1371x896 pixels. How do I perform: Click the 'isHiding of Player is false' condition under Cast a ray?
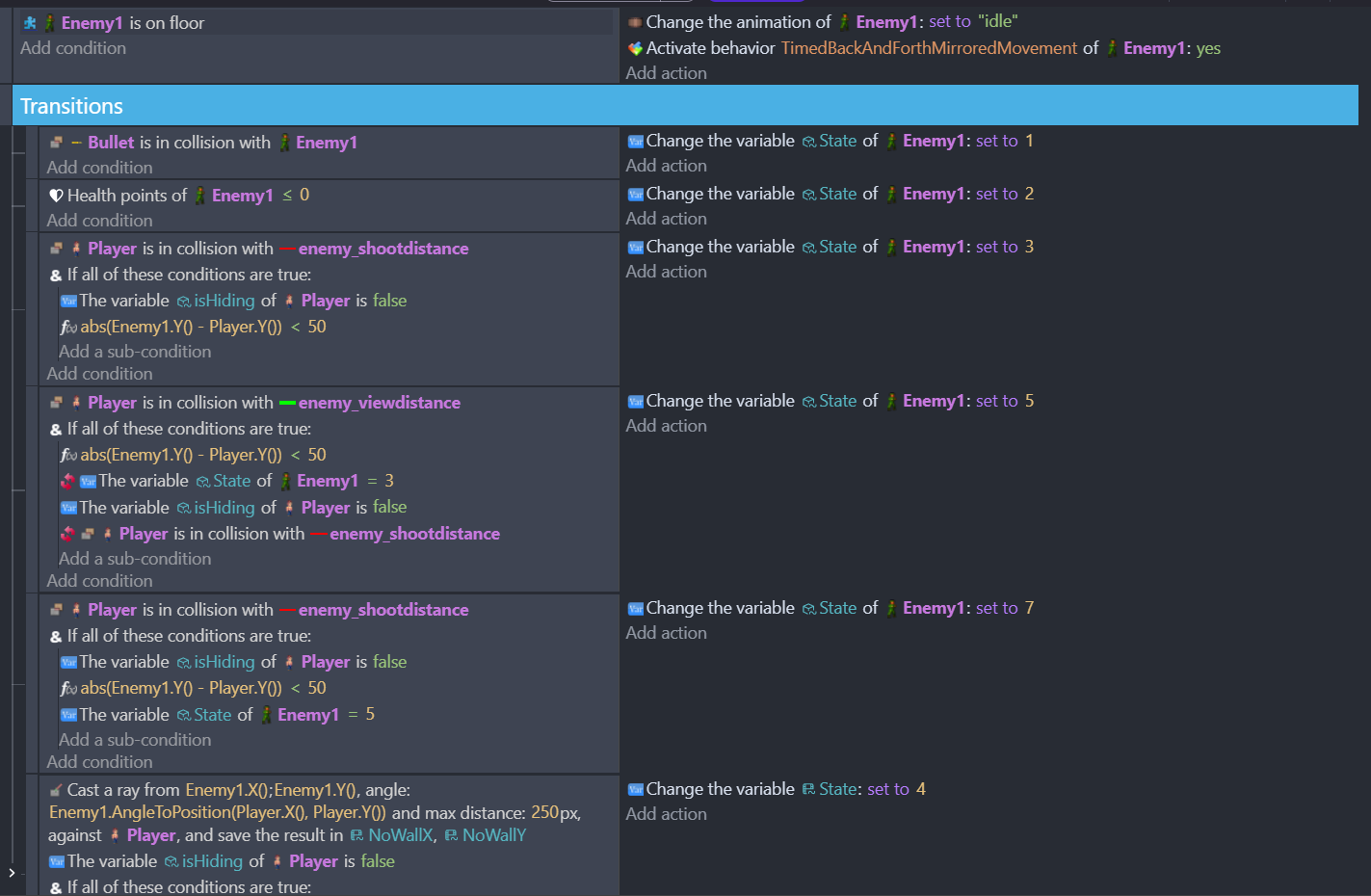231,861
